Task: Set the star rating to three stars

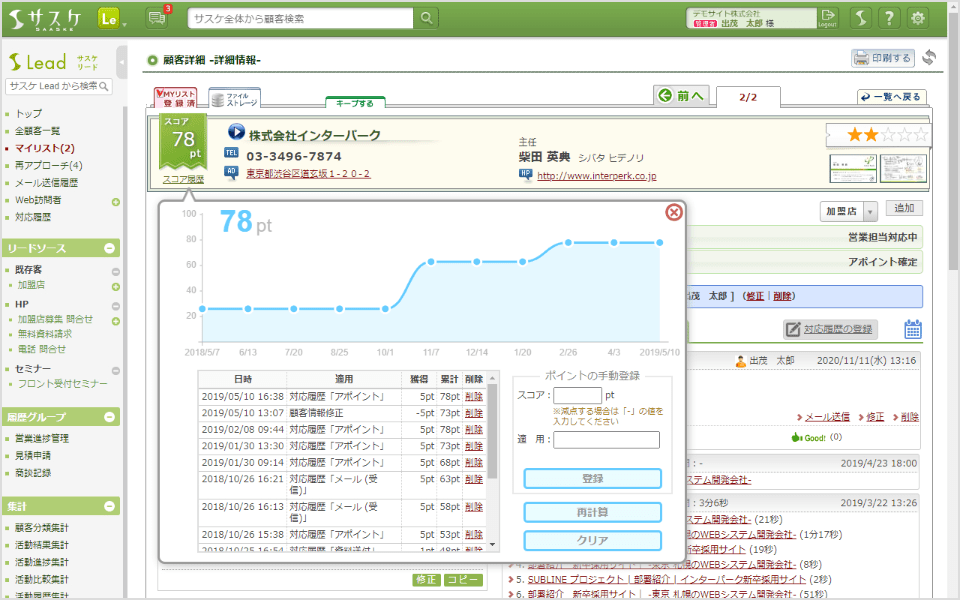Action: pyautogui.click(x=887, y=135)
